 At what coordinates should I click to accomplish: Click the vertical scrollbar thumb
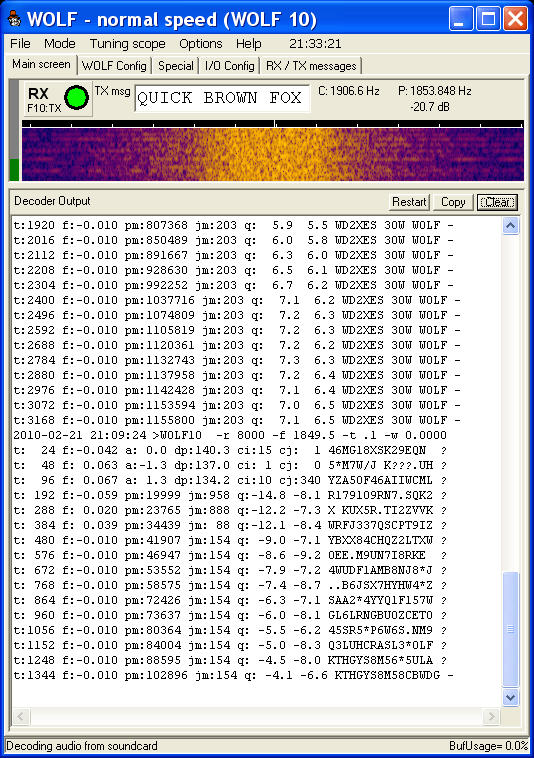[x=511, y=628]
